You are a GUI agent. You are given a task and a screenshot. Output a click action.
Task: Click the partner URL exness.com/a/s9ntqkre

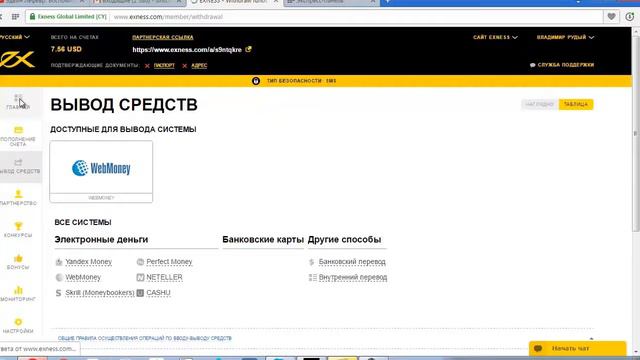pyautogui.click(x=187, y=50)
